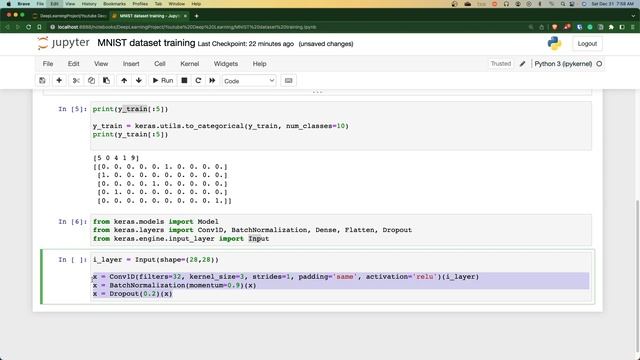Click the Dropout(0.2)(x) line
This screenshot has width=640, height=360.
click(x=132, y=294)
